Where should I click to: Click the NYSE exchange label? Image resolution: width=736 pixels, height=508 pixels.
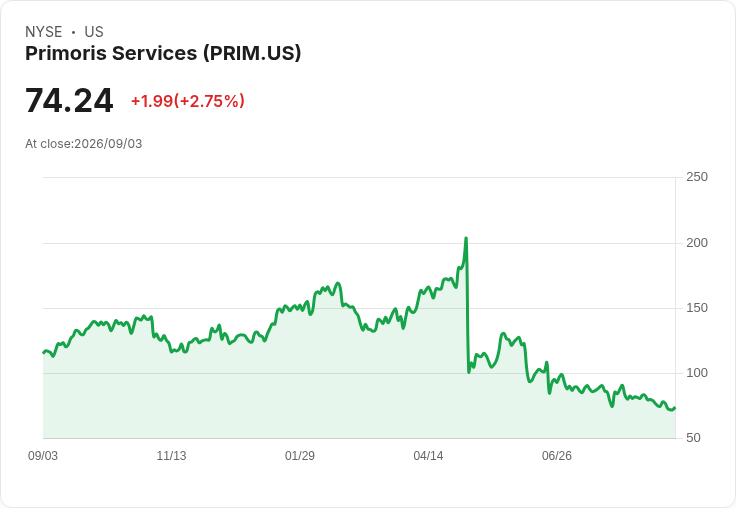[x=44, y=32]
